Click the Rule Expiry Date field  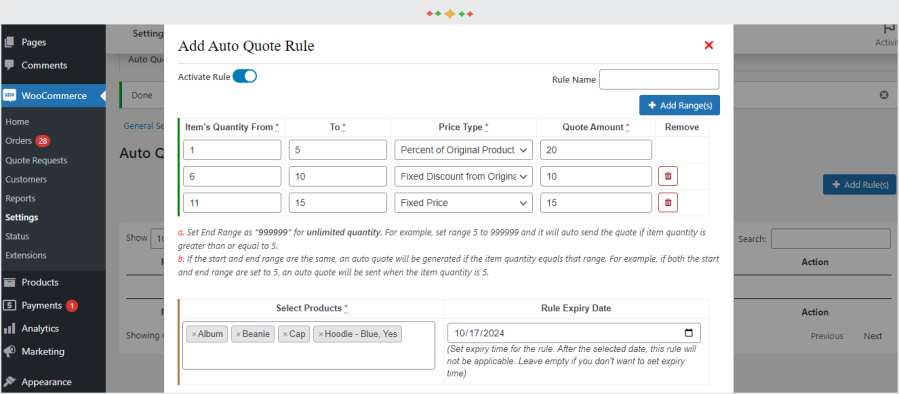point(574,333)
